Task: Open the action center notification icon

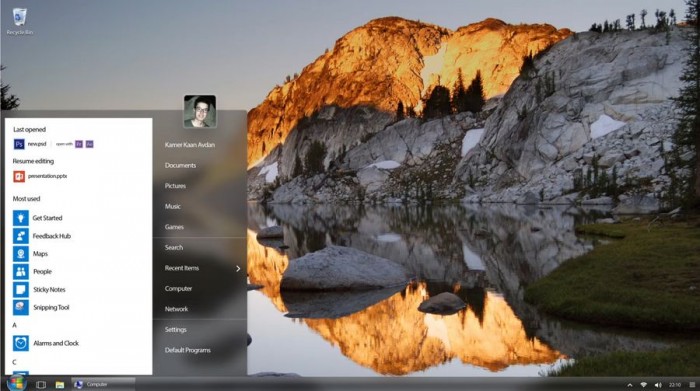Action: pyautogui.click(x=692, y=384)
